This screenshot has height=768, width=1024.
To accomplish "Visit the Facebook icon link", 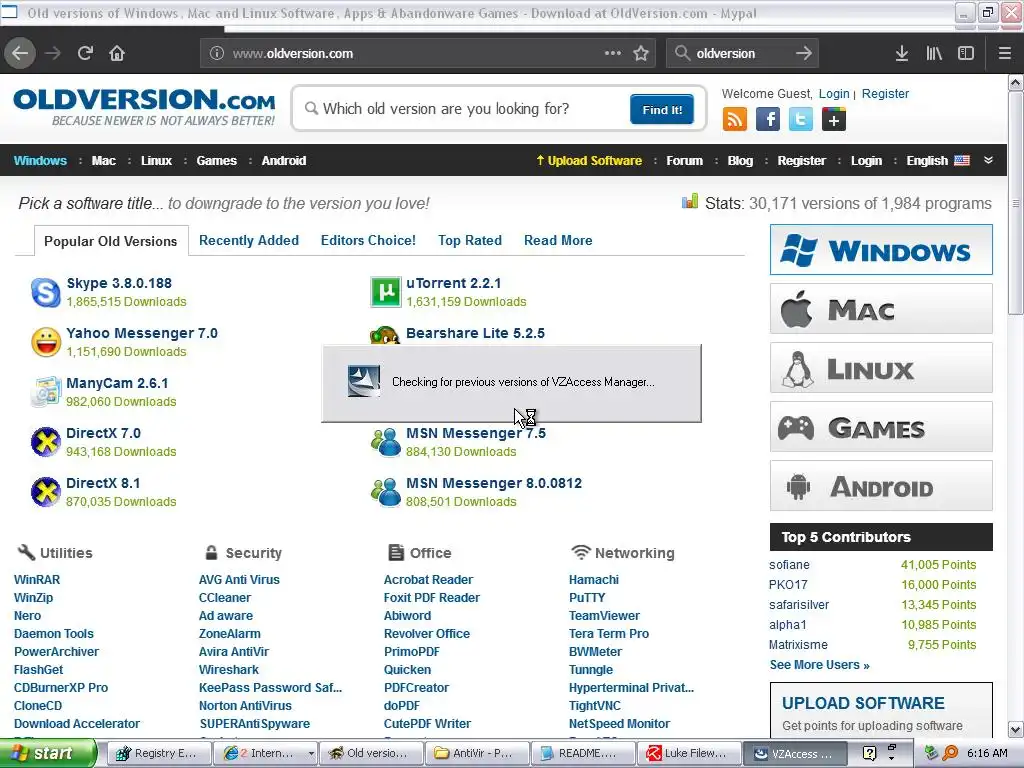I will pos(768,120).
